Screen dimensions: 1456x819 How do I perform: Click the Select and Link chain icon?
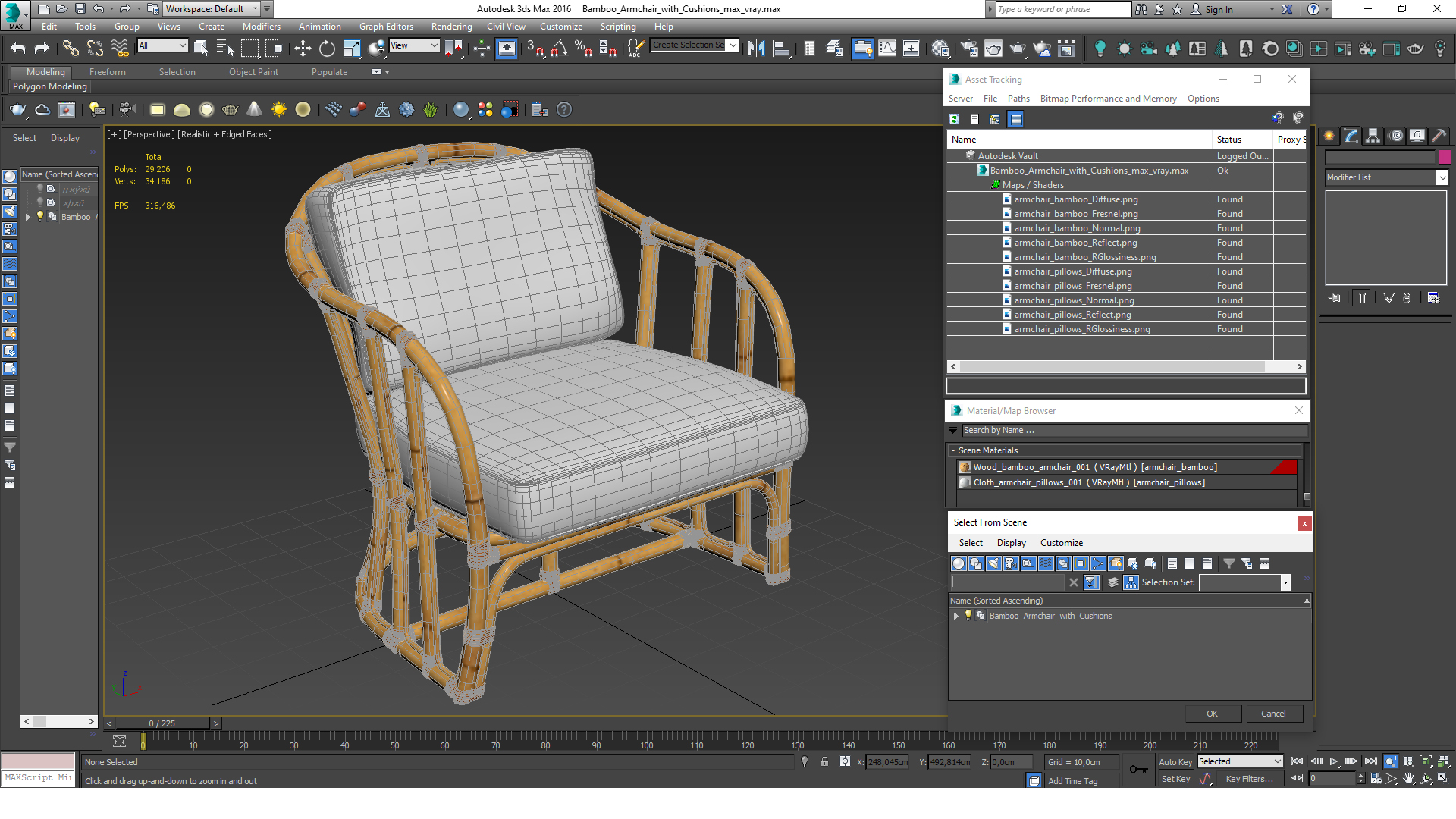(71, 49)
